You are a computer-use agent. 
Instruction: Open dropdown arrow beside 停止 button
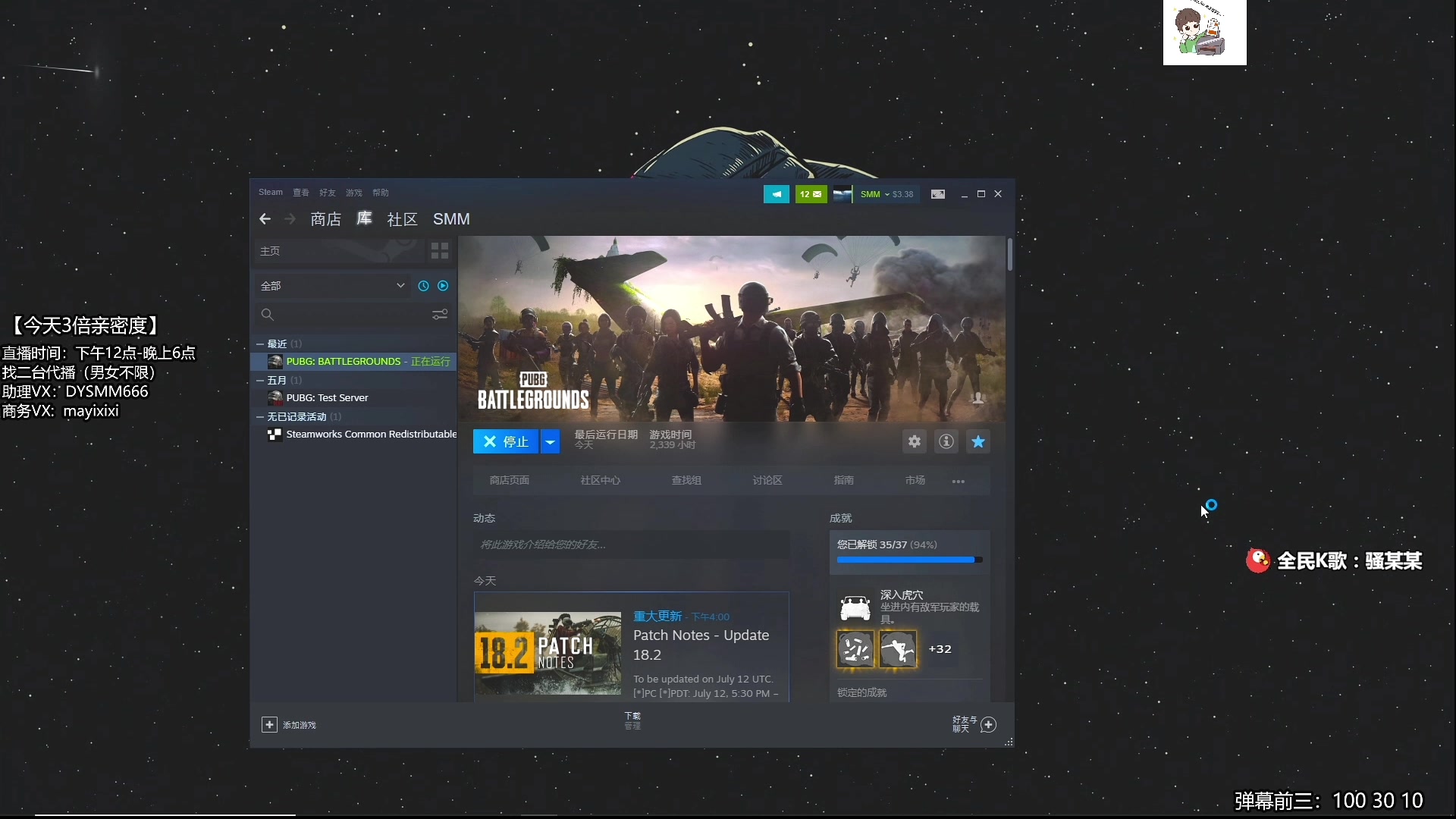(x=551, y=441)
